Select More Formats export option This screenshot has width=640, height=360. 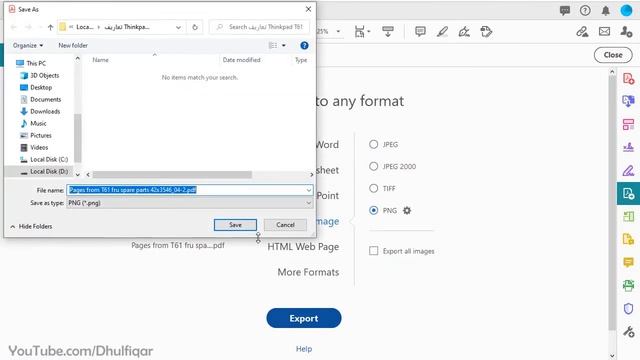point(308,272)
